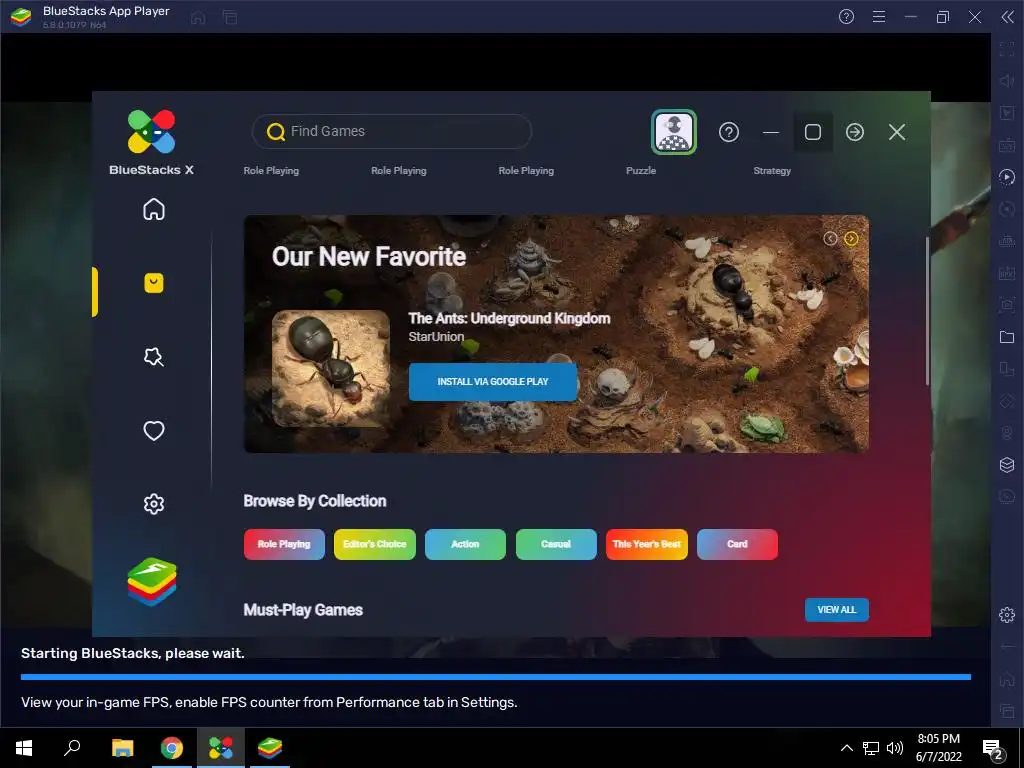
Task: Open BlueStacks X settings gear in left sidebar
Action: click(154, 504)
